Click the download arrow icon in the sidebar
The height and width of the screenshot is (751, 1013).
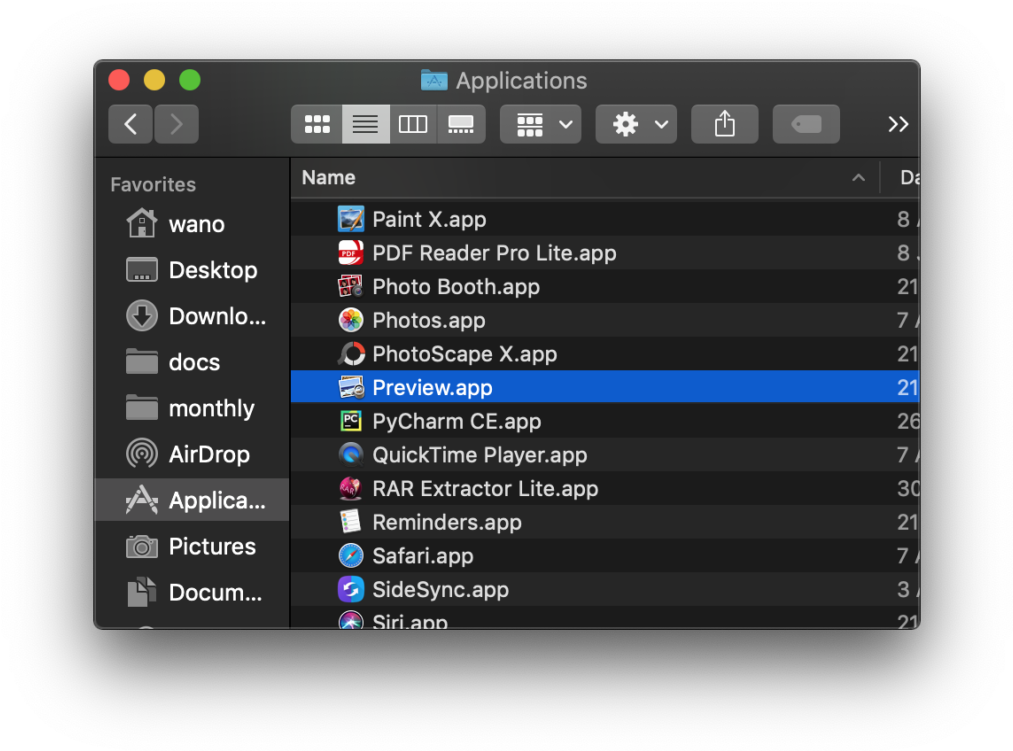(141, 316)
